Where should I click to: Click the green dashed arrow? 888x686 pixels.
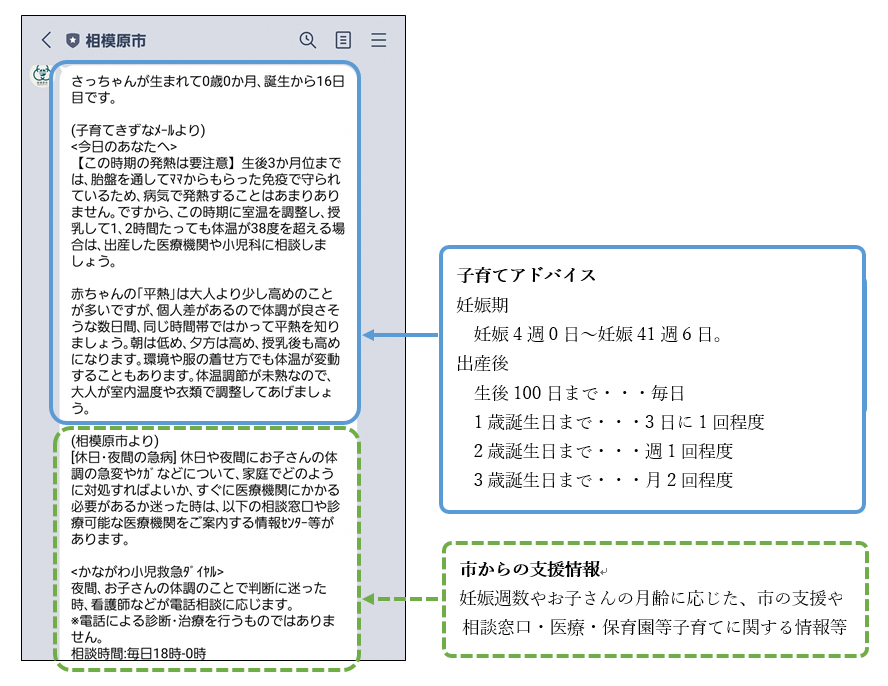(402, 600)
